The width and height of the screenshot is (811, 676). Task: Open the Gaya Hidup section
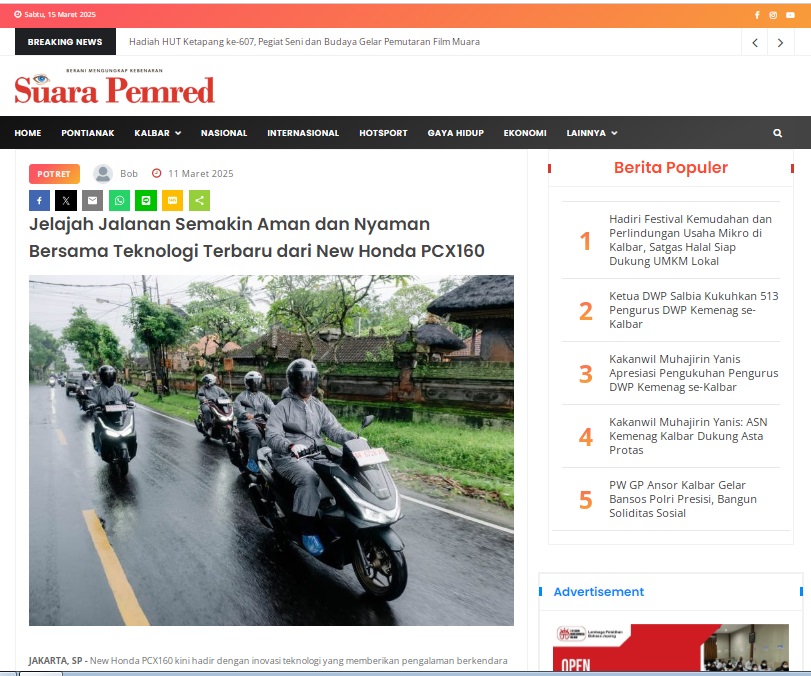point(456,133)
